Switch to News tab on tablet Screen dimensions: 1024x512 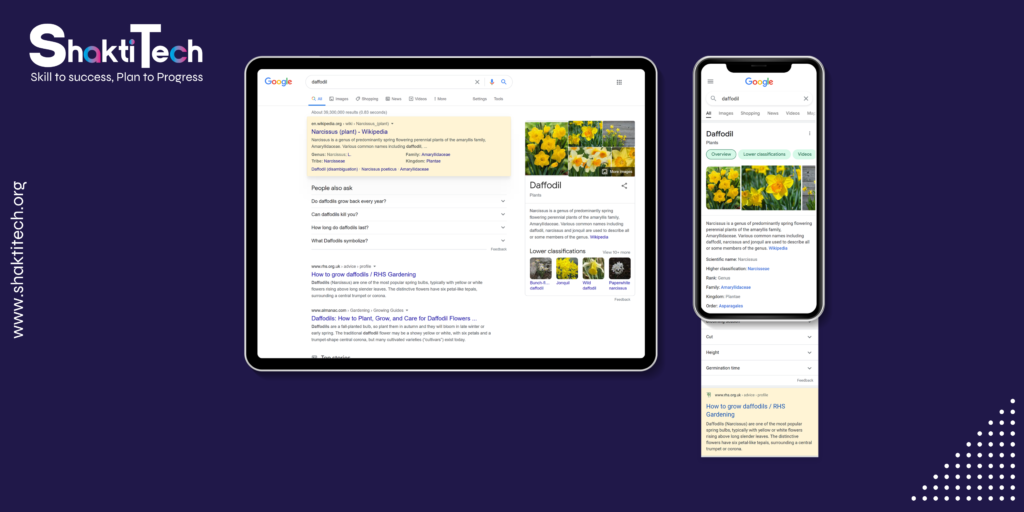394,99
